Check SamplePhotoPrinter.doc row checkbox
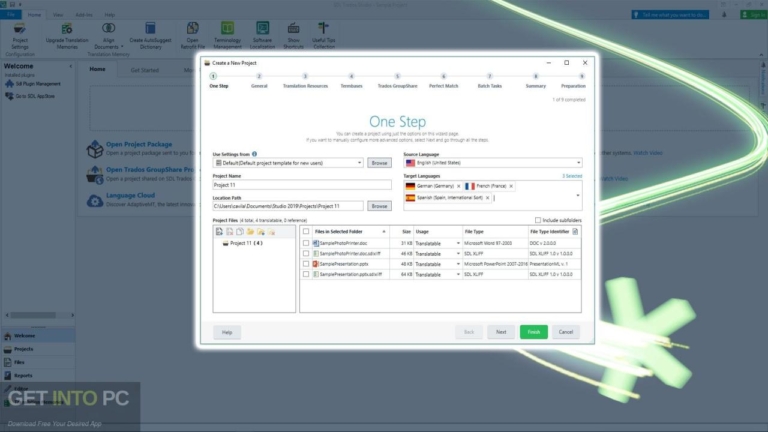 pos(306,243)
